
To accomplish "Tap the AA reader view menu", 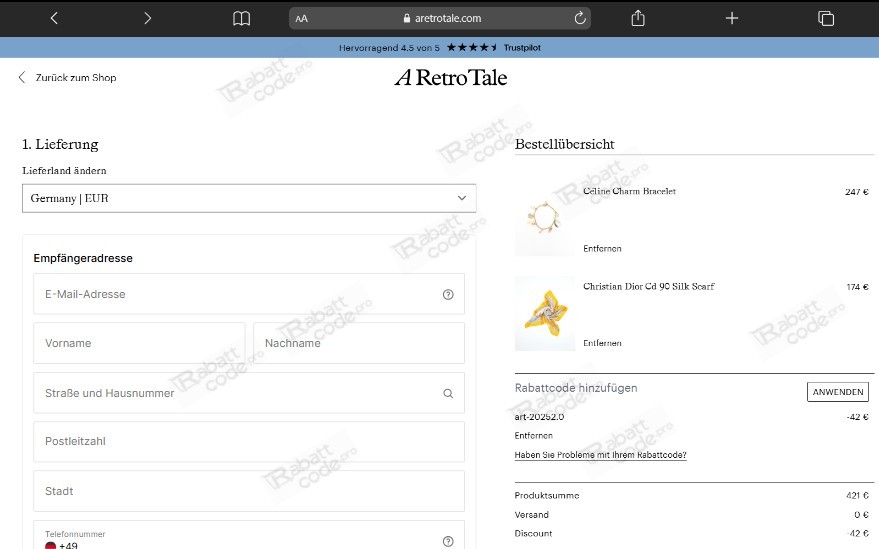I will 302,18.
